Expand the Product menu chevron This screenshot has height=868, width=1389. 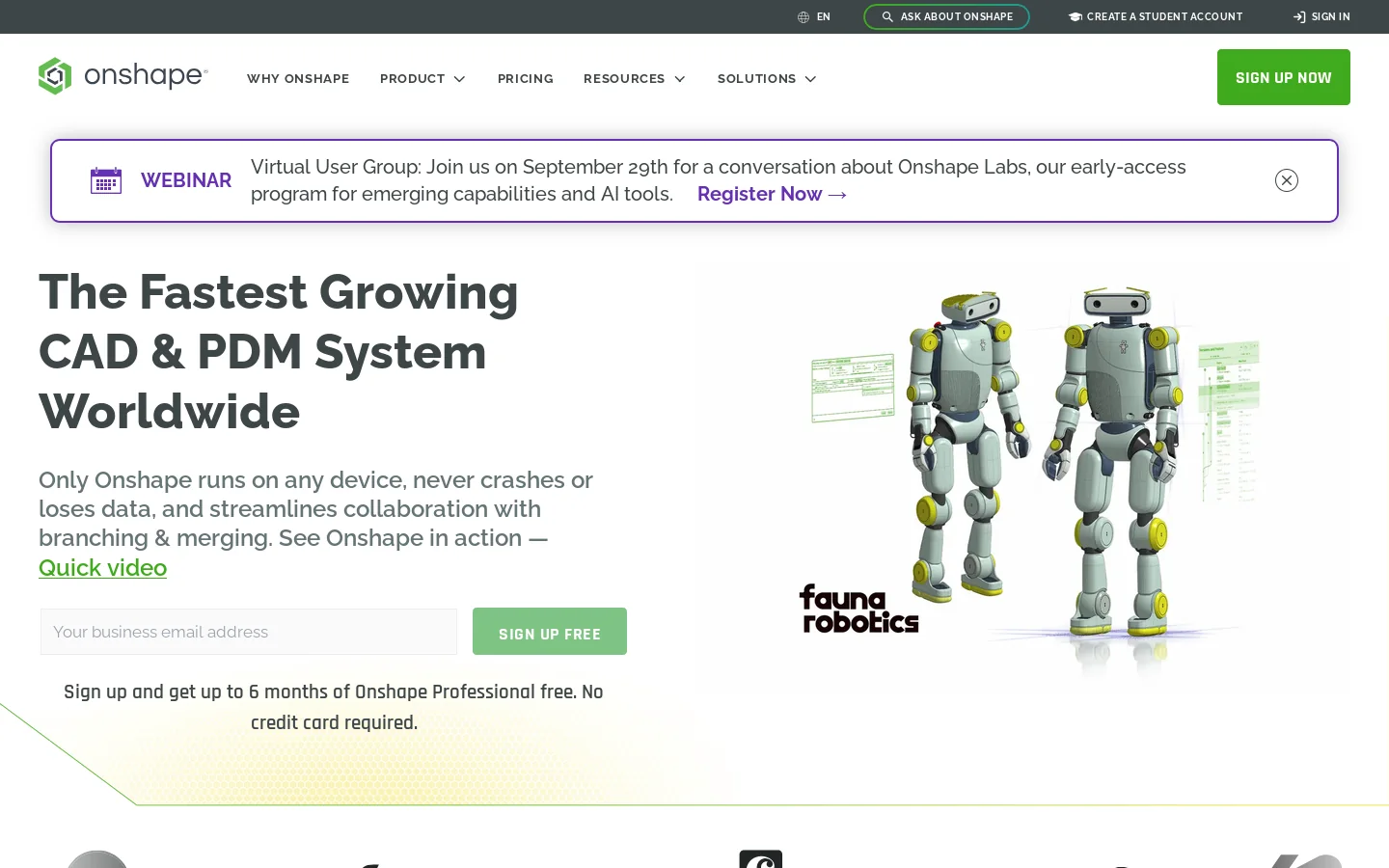459,79
